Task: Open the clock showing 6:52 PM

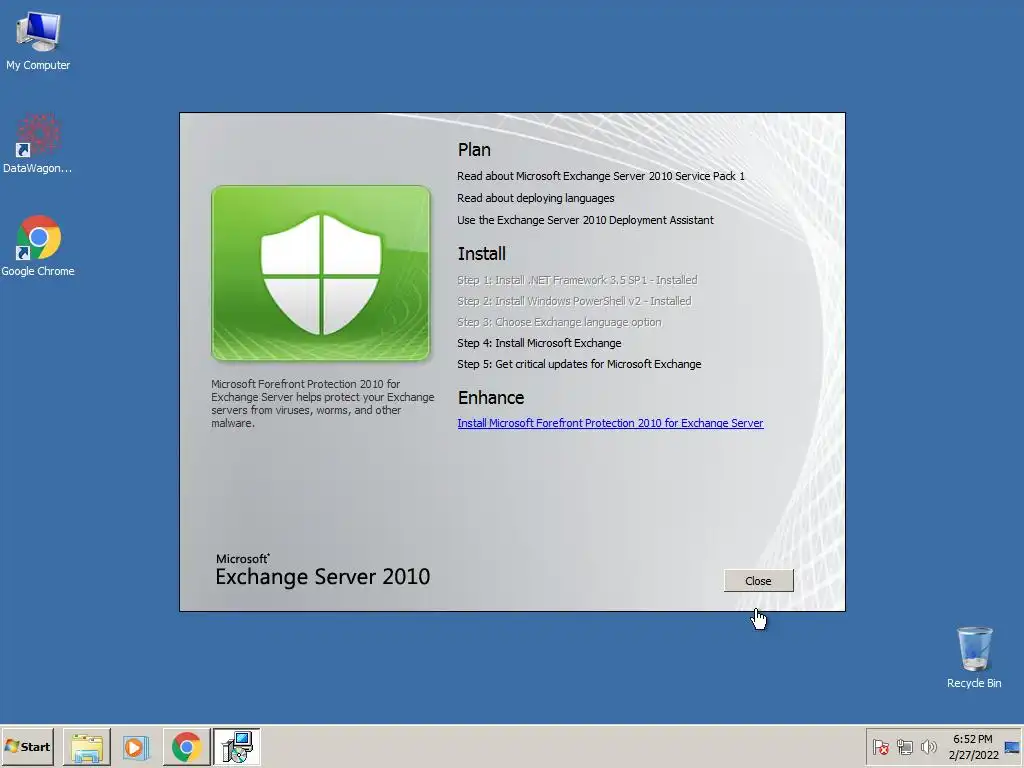Action: 973,746
